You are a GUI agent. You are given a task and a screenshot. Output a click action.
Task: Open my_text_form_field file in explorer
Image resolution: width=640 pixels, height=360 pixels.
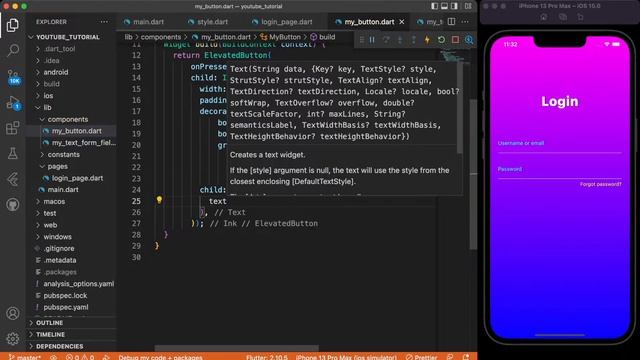[x=84, y=143]
